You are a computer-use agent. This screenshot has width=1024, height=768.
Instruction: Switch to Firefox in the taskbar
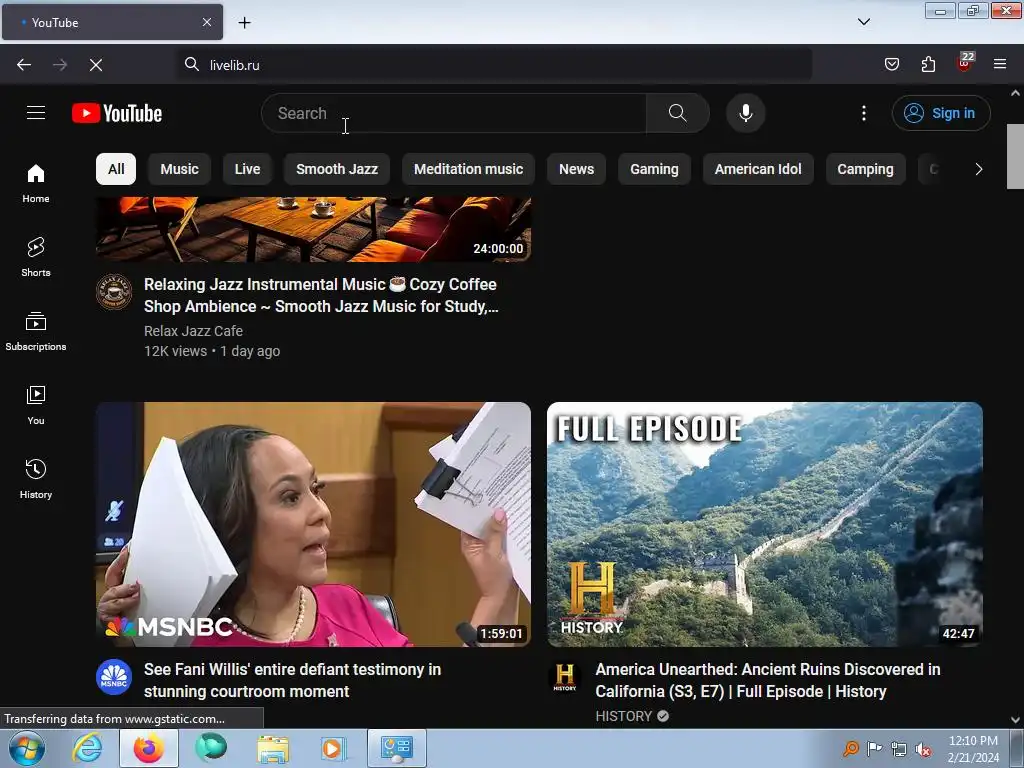149,748
